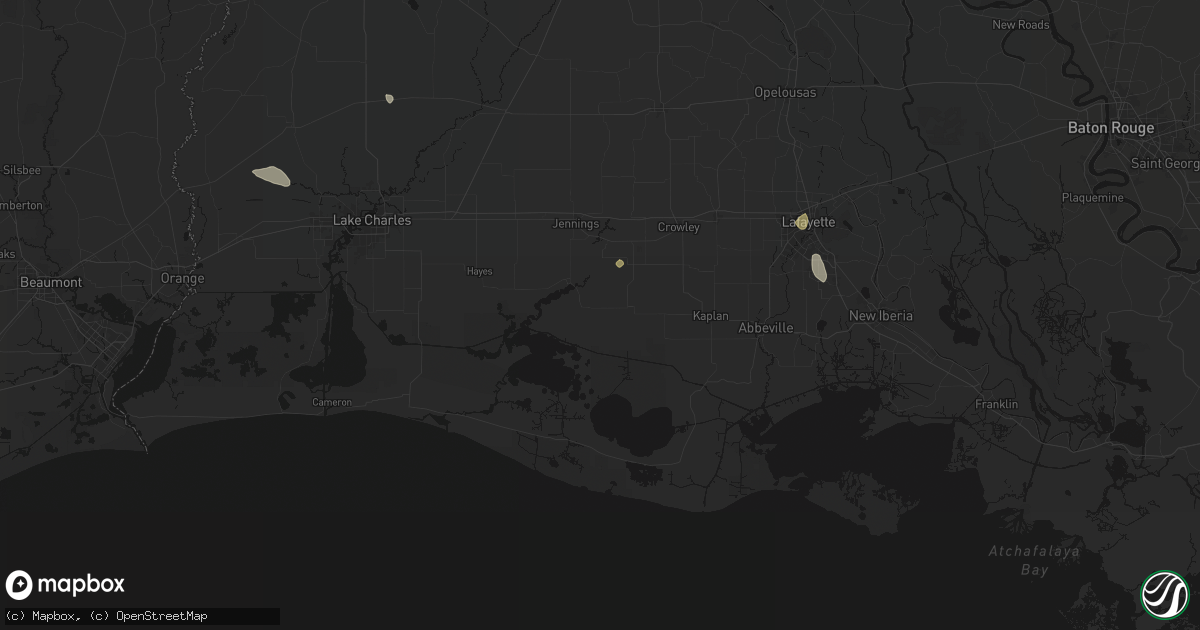Click the Opelousas label
Viewport: 1200px width, 630px height.
(785, 92)
